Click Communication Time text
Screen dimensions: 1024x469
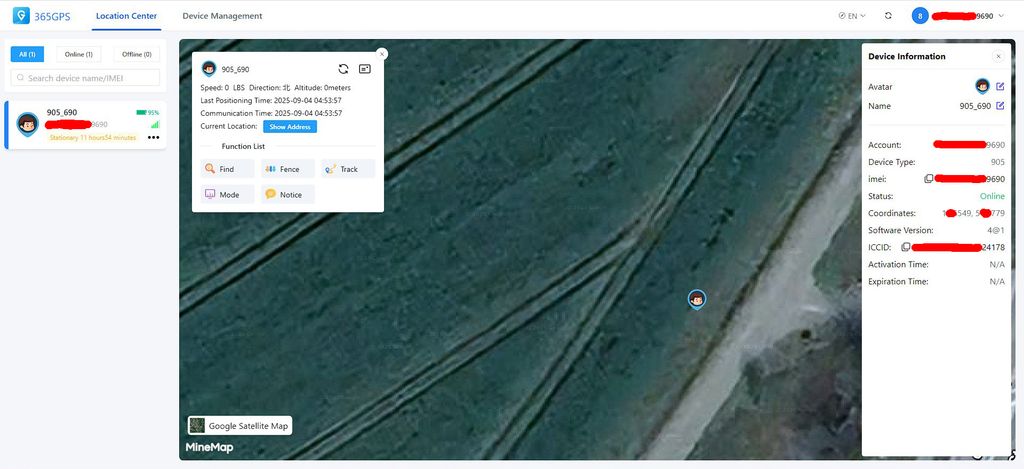(x=271, y=113)
